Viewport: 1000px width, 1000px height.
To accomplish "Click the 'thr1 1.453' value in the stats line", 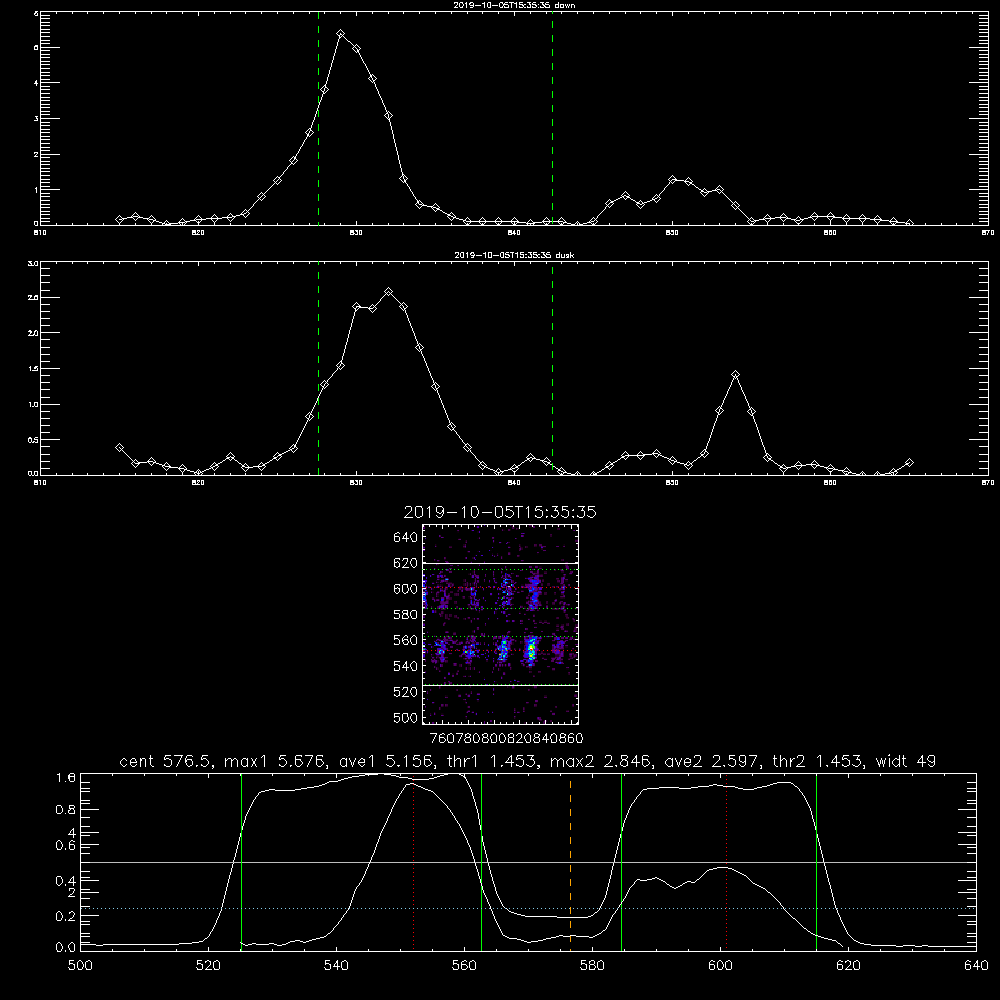I will tap(492, 761).
